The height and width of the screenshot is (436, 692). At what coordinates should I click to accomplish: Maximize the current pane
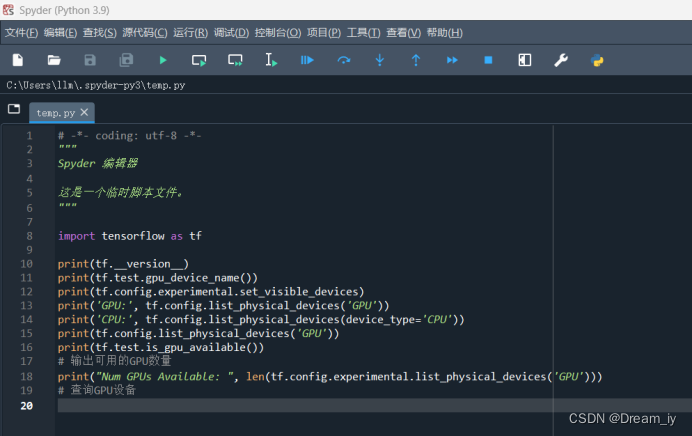525,60
